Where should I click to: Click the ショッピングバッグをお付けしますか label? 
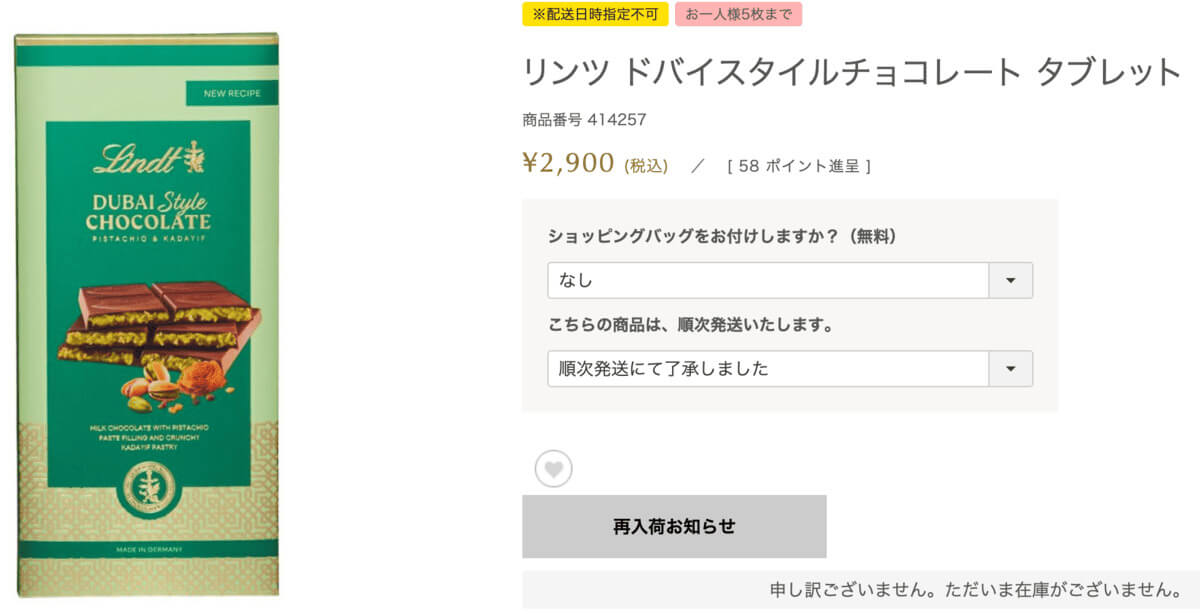[722, 236]
